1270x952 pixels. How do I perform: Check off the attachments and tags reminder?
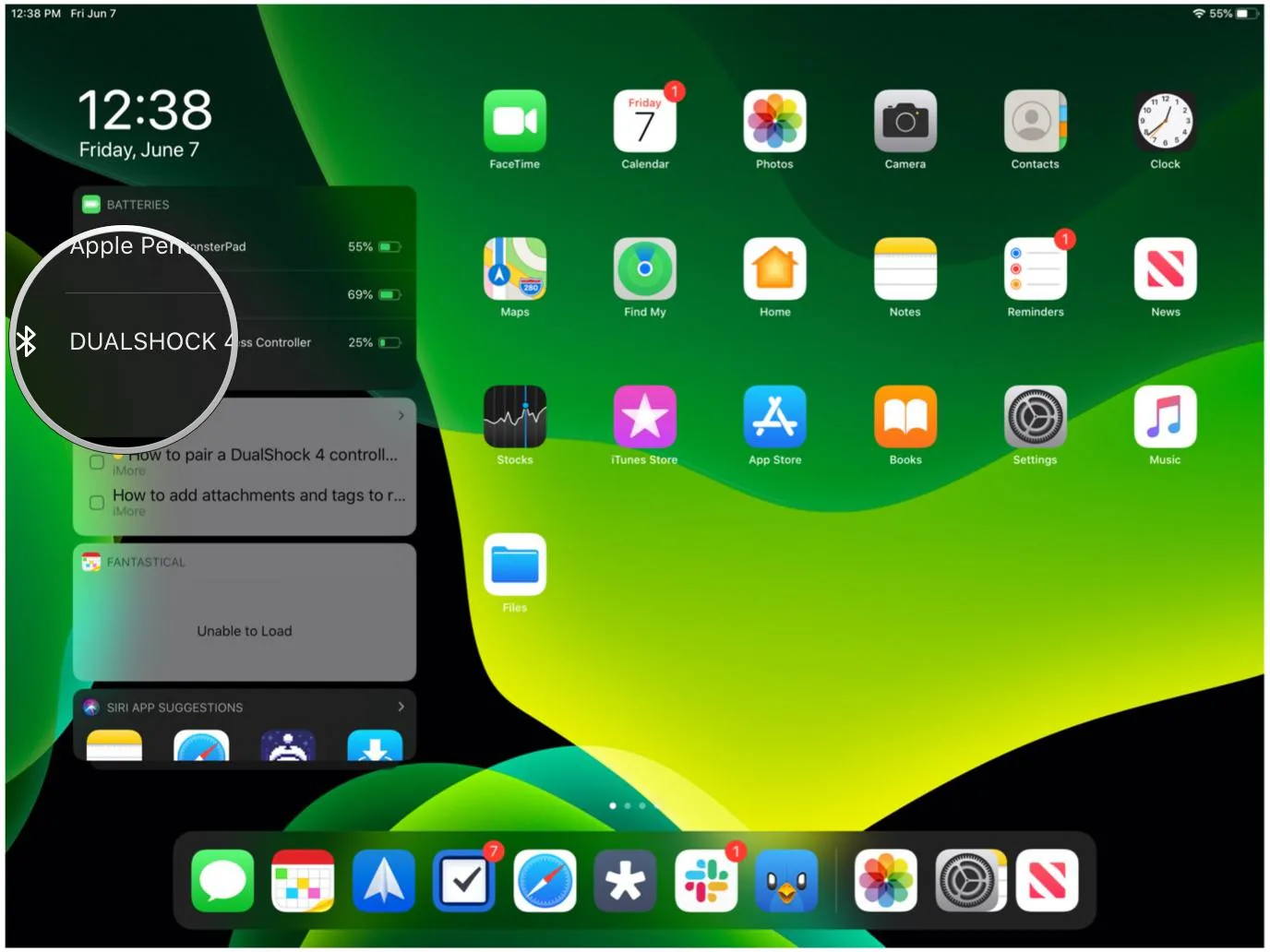(x=96, y=503)
